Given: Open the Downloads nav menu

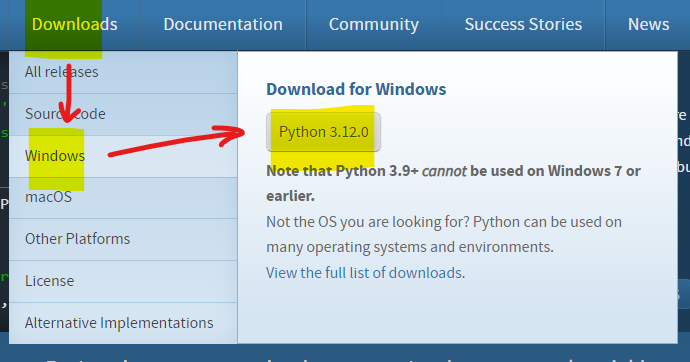Looking at the screenshot, I should coord(74,25).
